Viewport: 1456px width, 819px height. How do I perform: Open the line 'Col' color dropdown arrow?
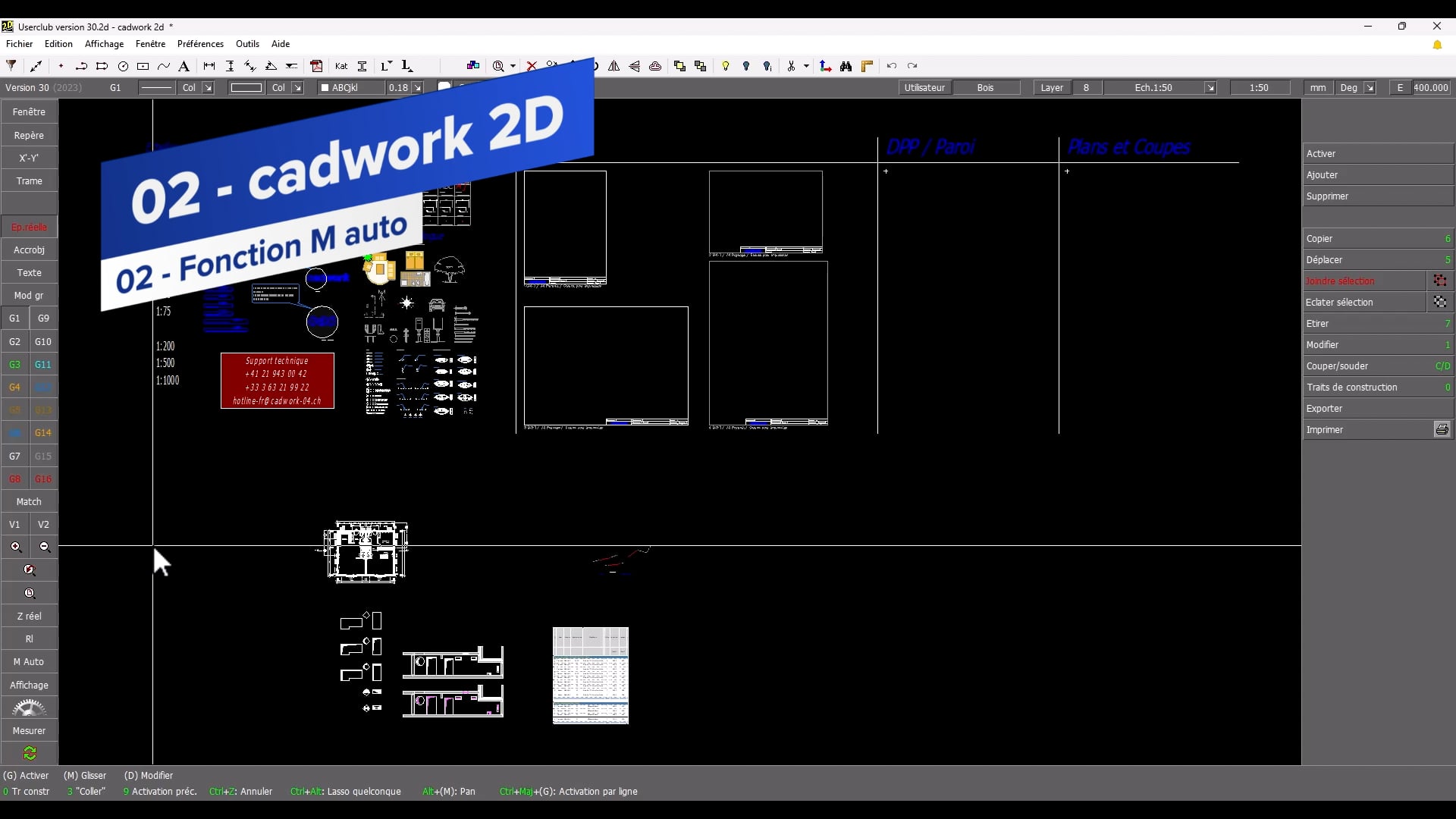click(208, 88)
